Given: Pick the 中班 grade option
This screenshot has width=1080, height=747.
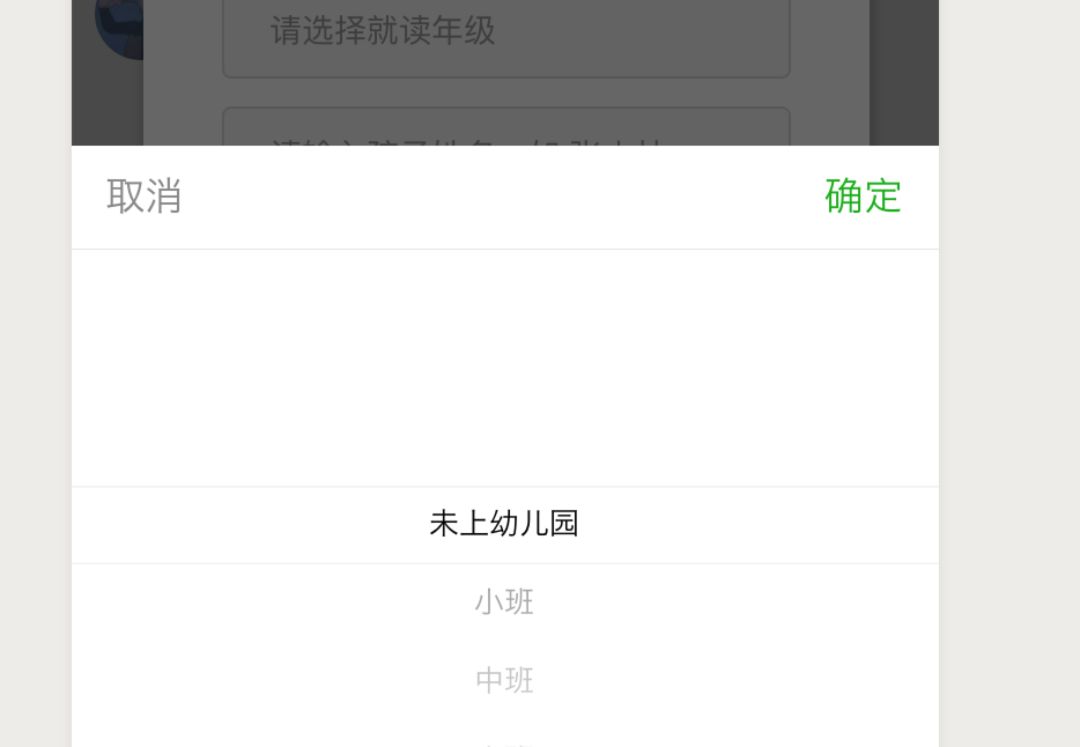Looking at the screenshot, I should click(x=504, y=680).
